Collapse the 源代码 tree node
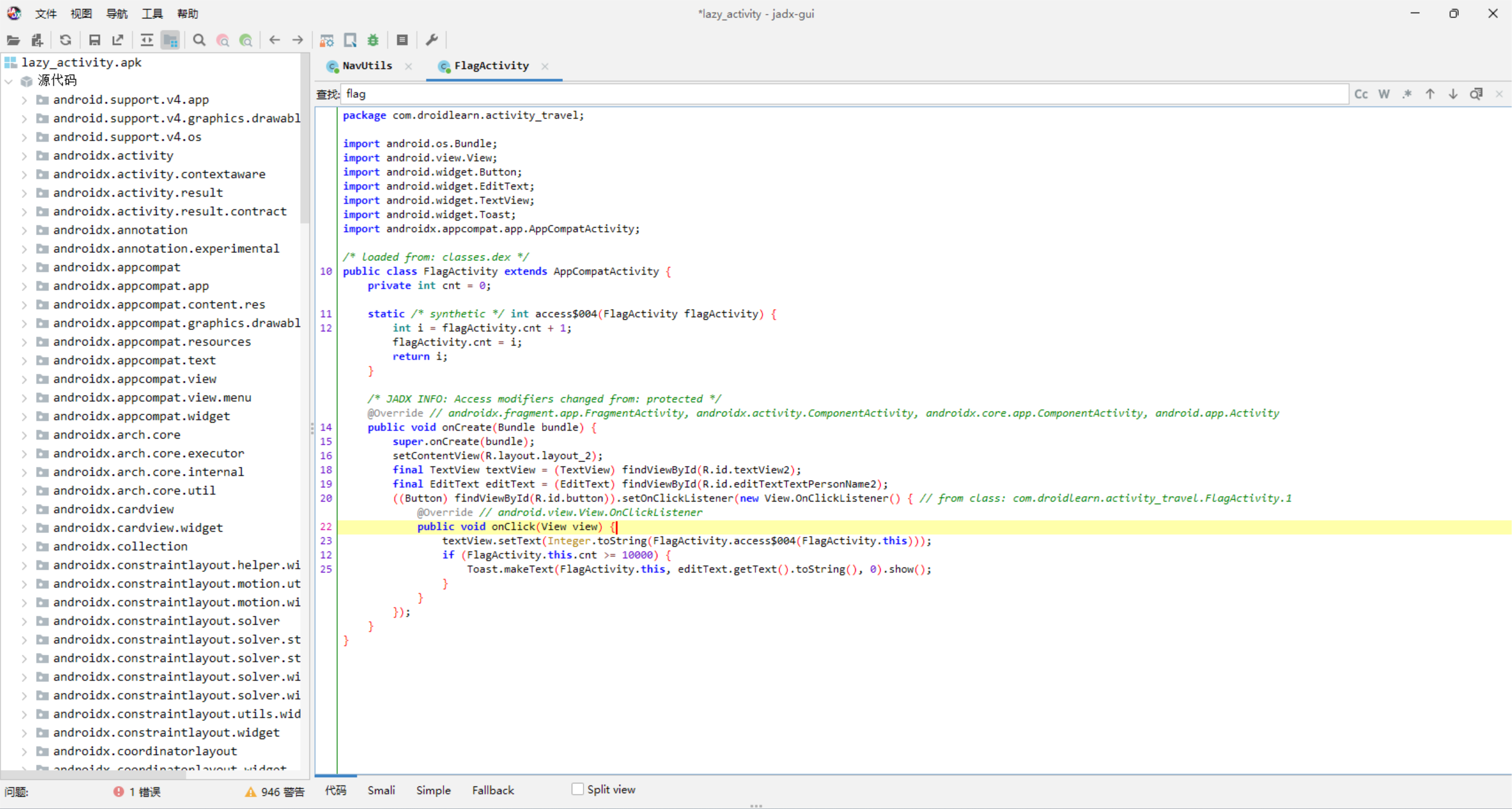Screen dimensions: 1512x809 (x=9, y=81)
